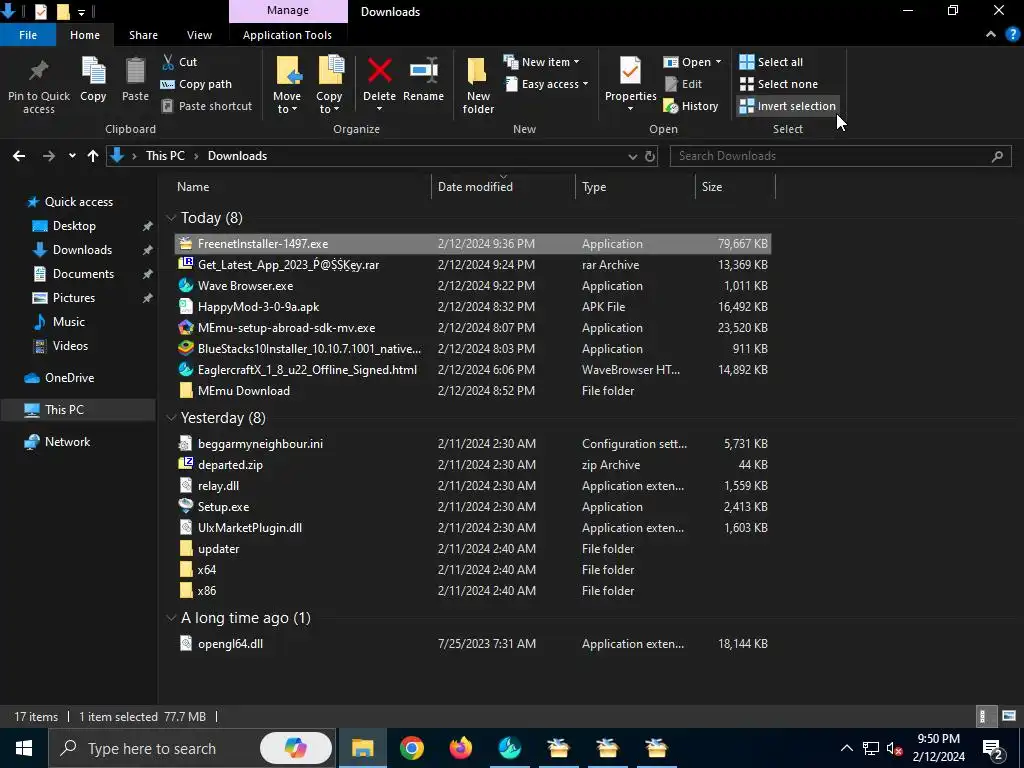Click Invert selection in ribbon
The image size is (1024, 768).
787,106
